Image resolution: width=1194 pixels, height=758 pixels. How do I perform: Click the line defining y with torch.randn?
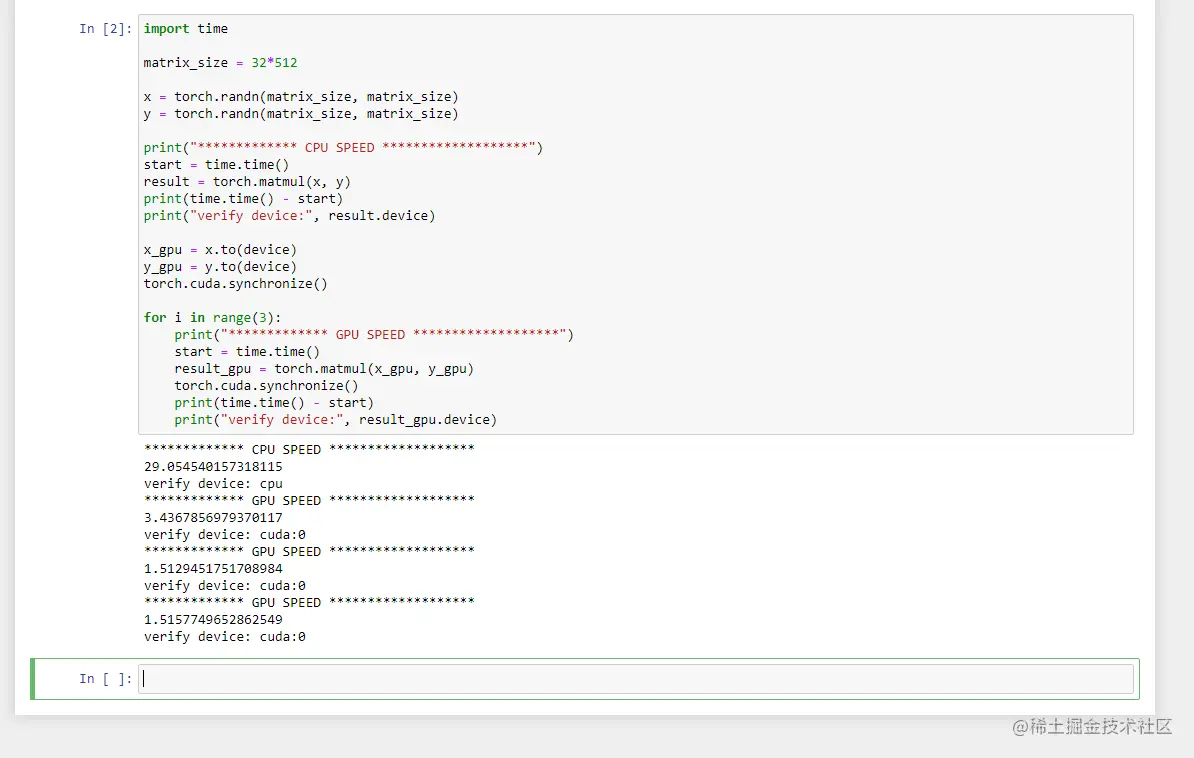click(x=301, y=114)
